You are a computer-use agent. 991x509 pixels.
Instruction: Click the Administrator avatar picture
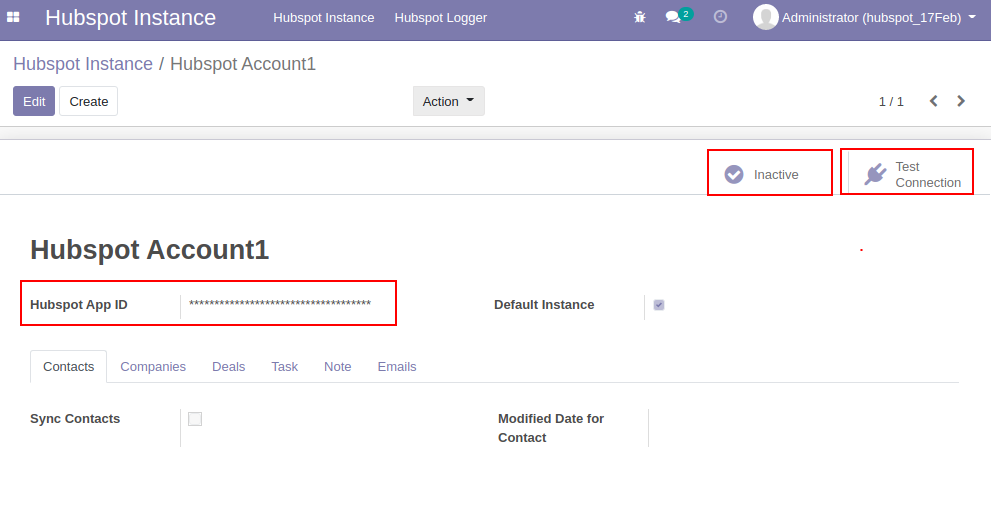pos(765,17)
